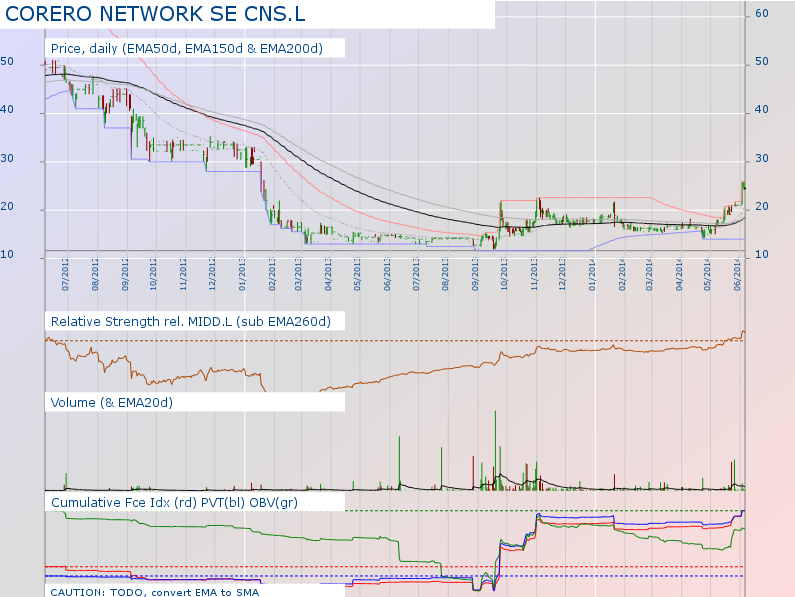Screen dimensions: 795x597
Task: Click the right-axis price value 60
Action: pyautogui.click(x=762, y=14)
